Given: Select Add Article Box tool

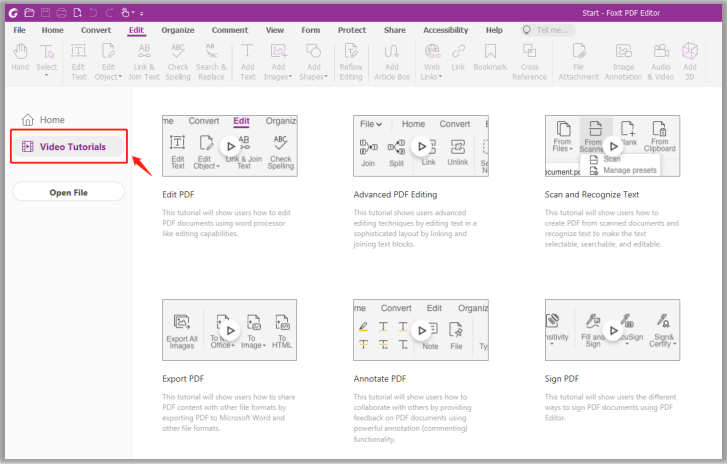Looking at the screenshot, I should [392, 62].
